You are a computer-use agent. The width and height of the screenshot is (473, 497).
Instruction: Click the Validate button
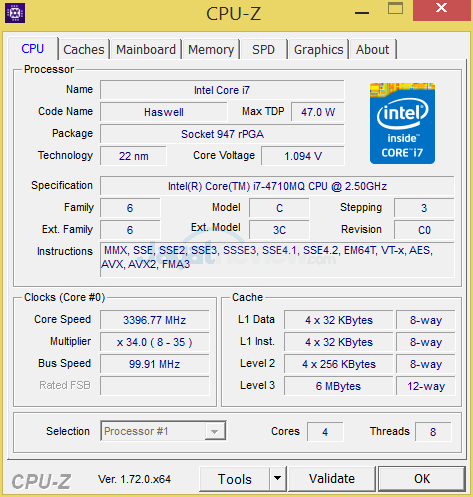pos(332,479)
